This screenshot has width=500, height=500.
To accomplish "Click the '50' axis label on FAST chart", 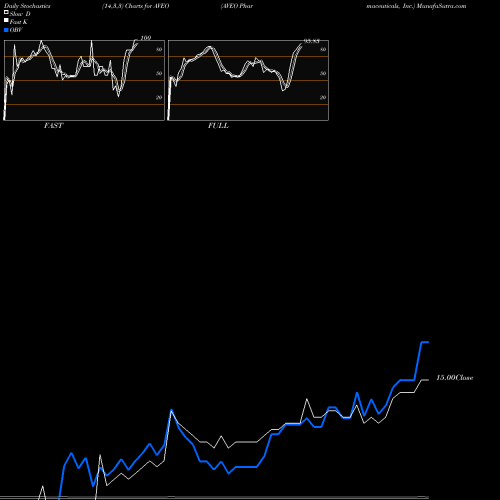I will point(159,73).
